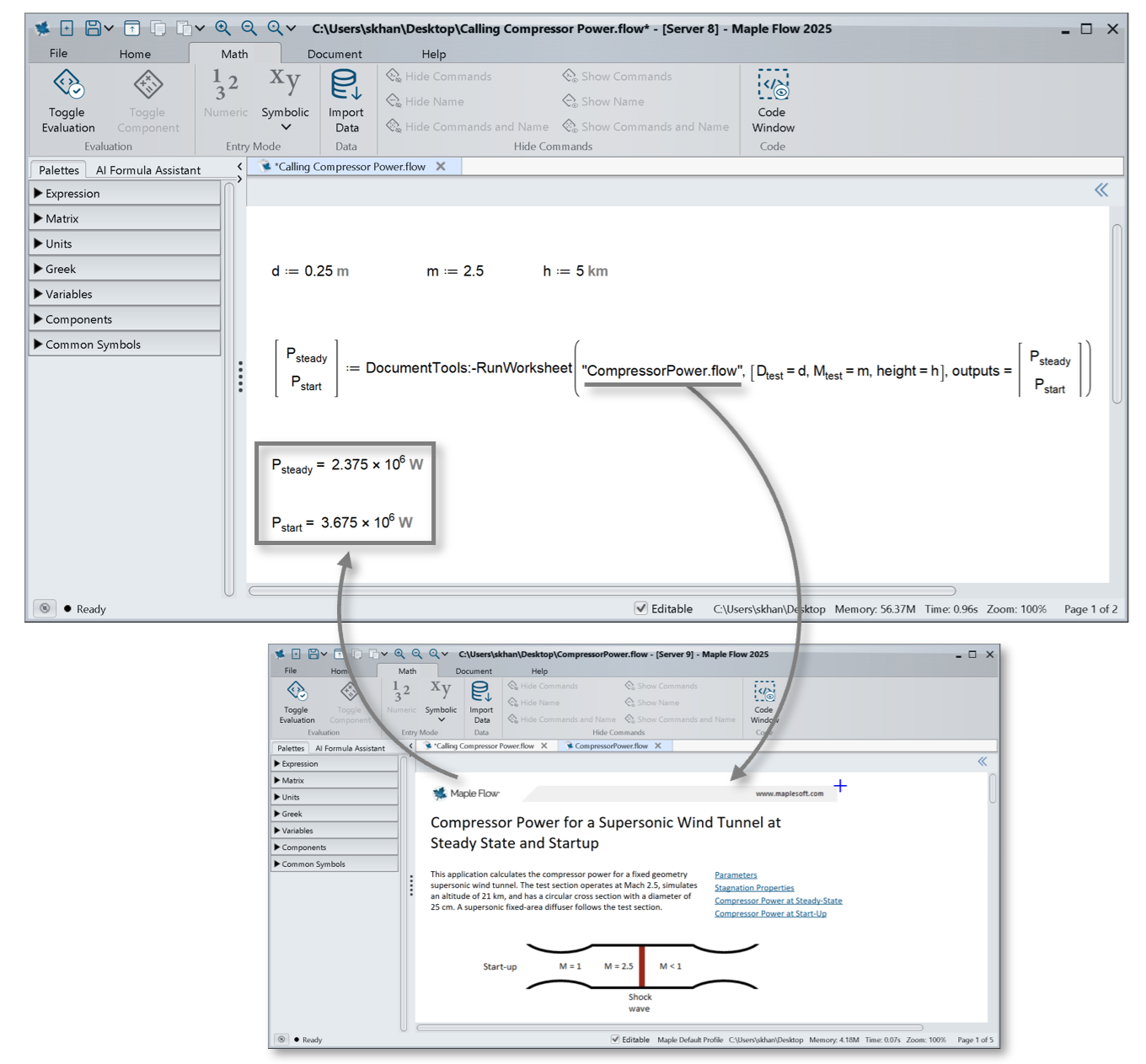Toggle the Editable checkbox in the upper window
1146x1064 pixels.
point(641,608)
